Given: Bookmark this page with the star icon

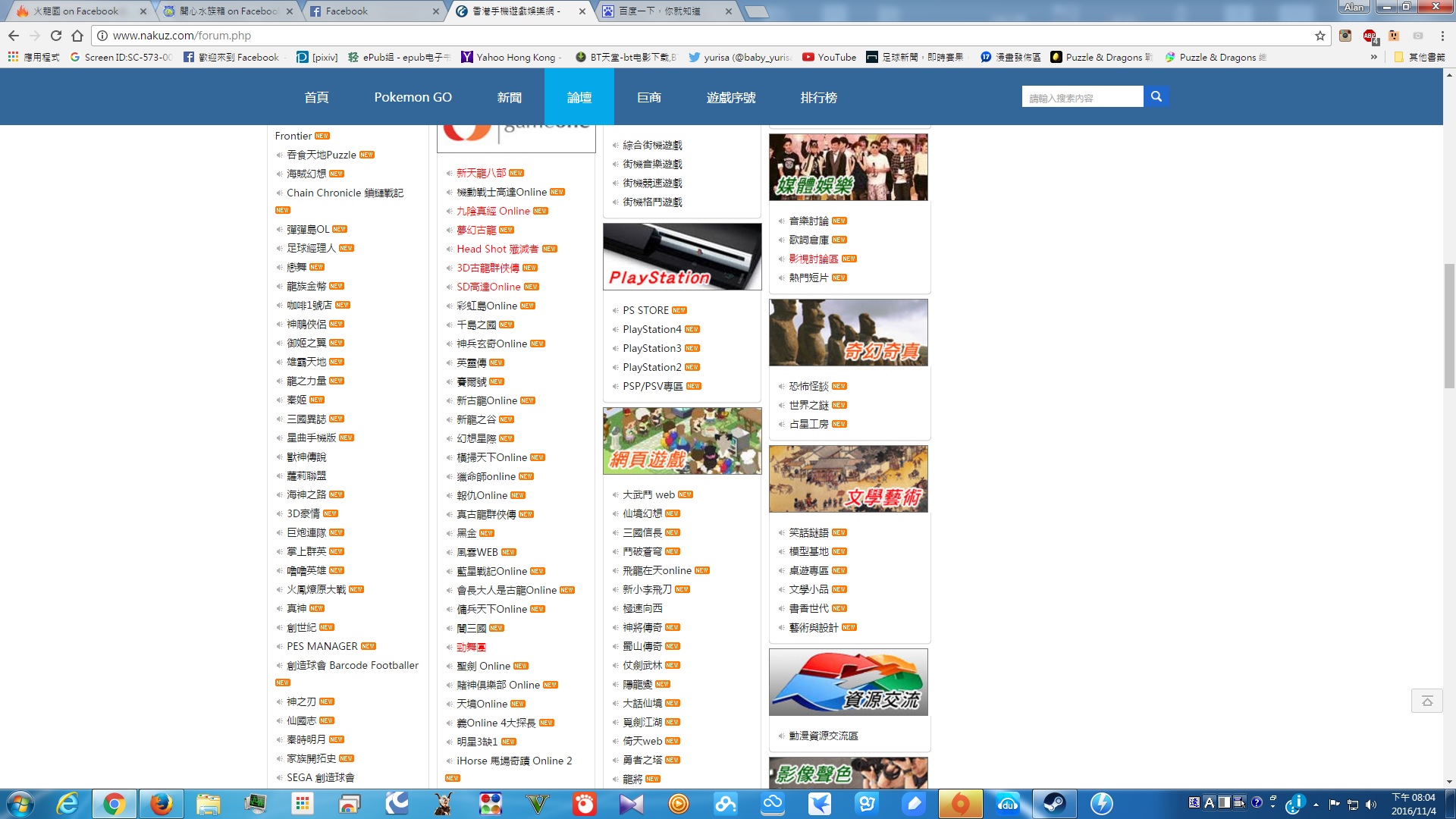Looking at the screenshot, I should pos(1320,36).
